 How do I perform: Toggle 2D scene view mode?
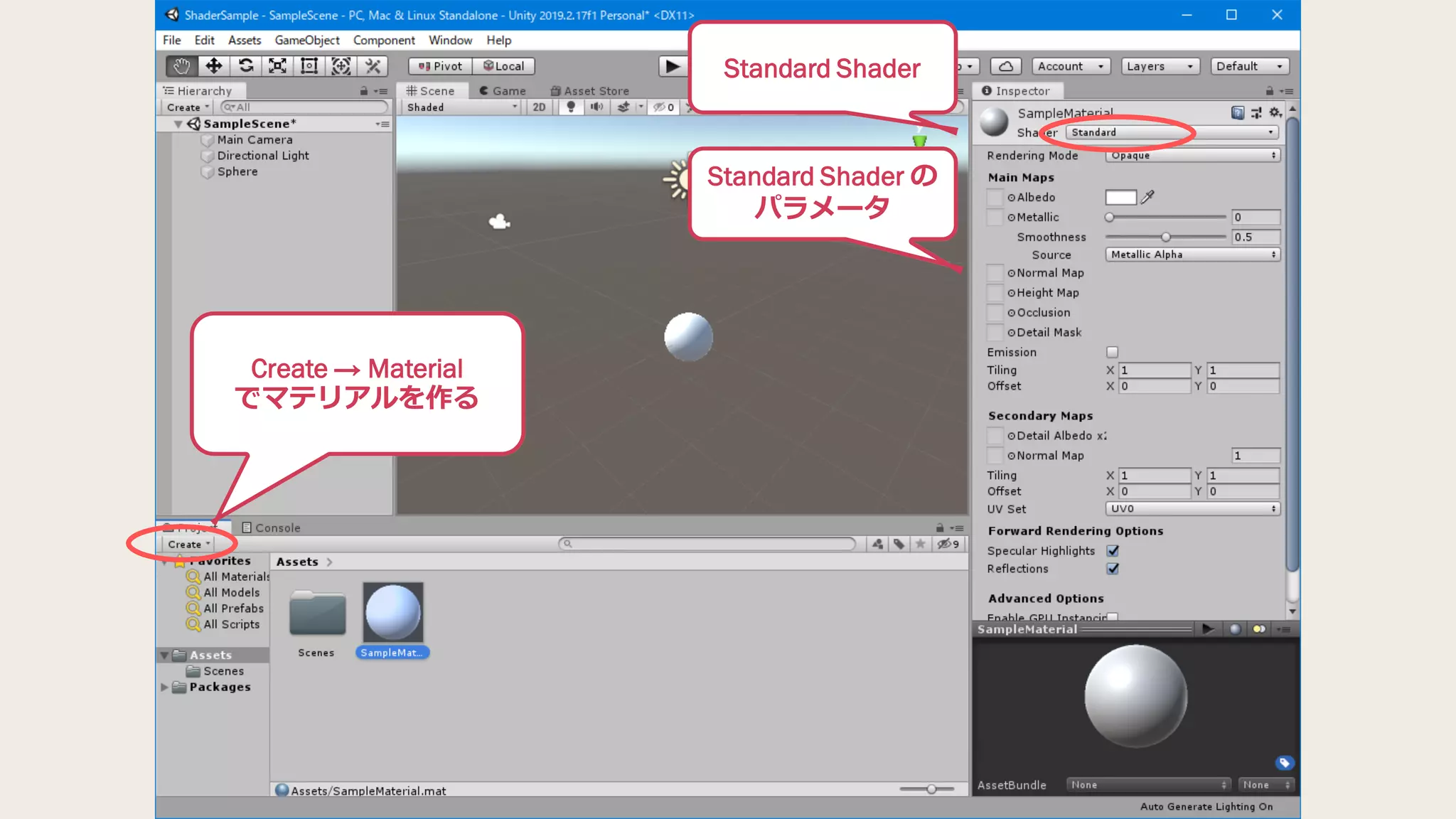click(x=539, y=107)
